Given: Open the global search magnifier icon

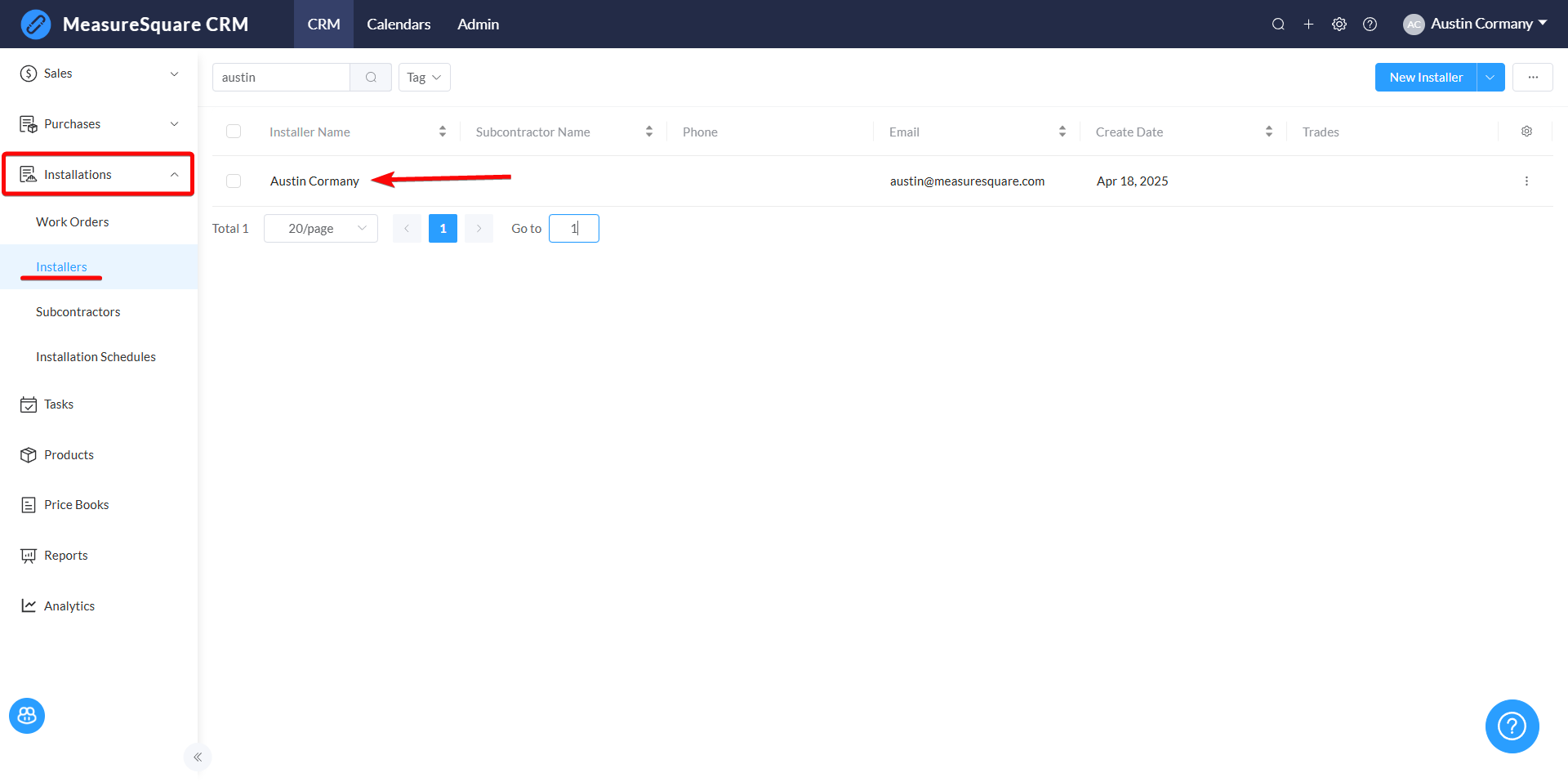Looking at the screenshot, I should (1278, 25).
